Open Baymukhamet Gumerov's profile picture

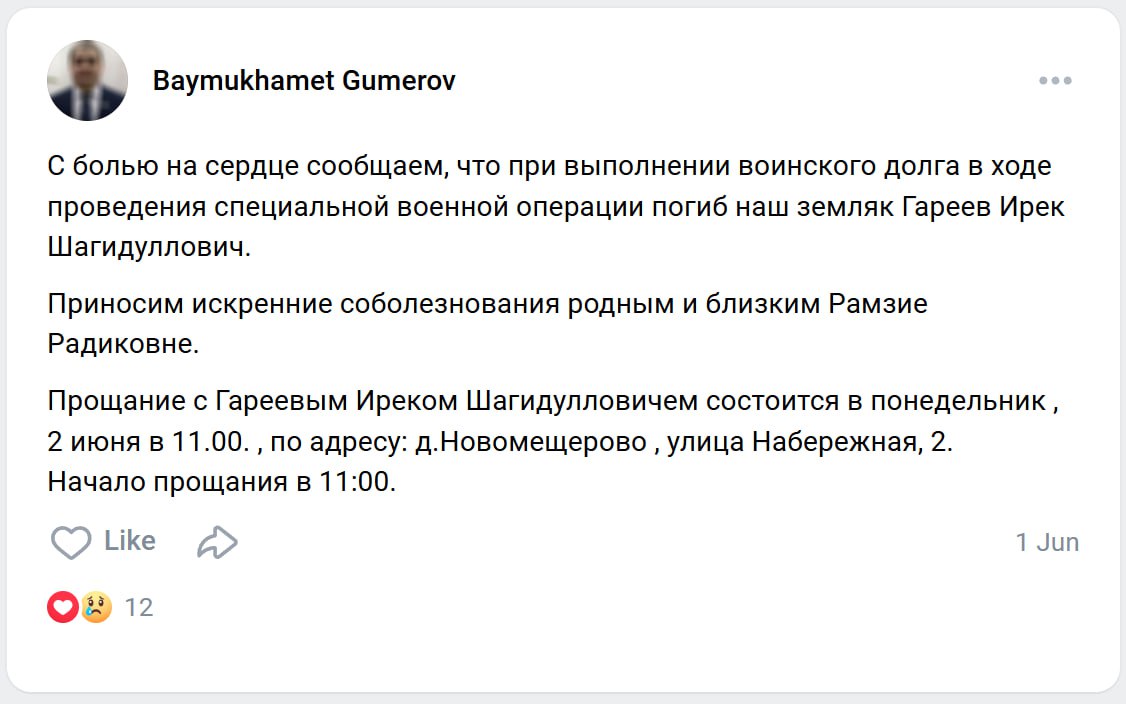click(87, 81)
